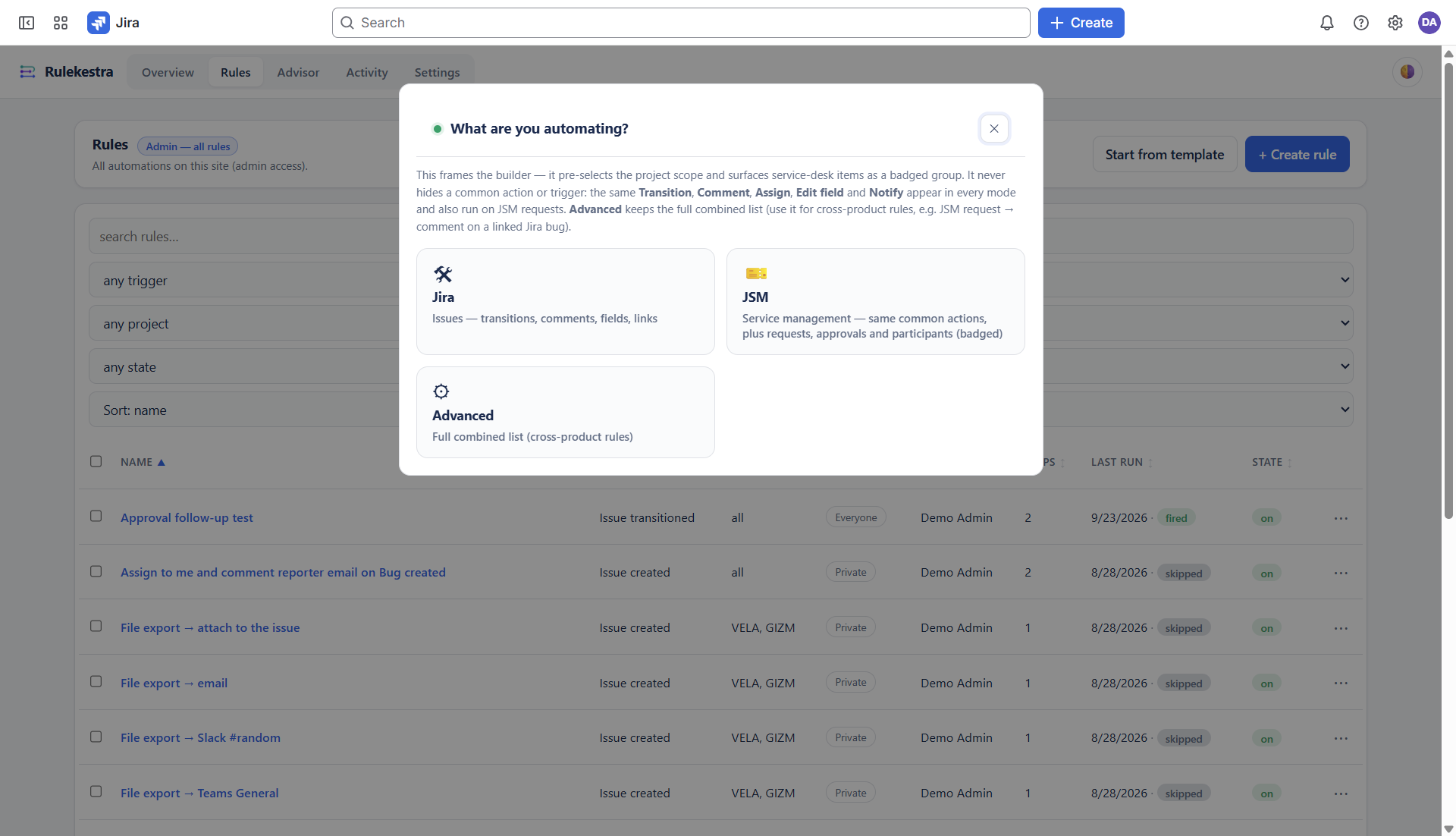The width and height of the screenshot is (1456, 836).
Task: Tick checkbox for File export attach rule
Action: [x=96, y=626]
